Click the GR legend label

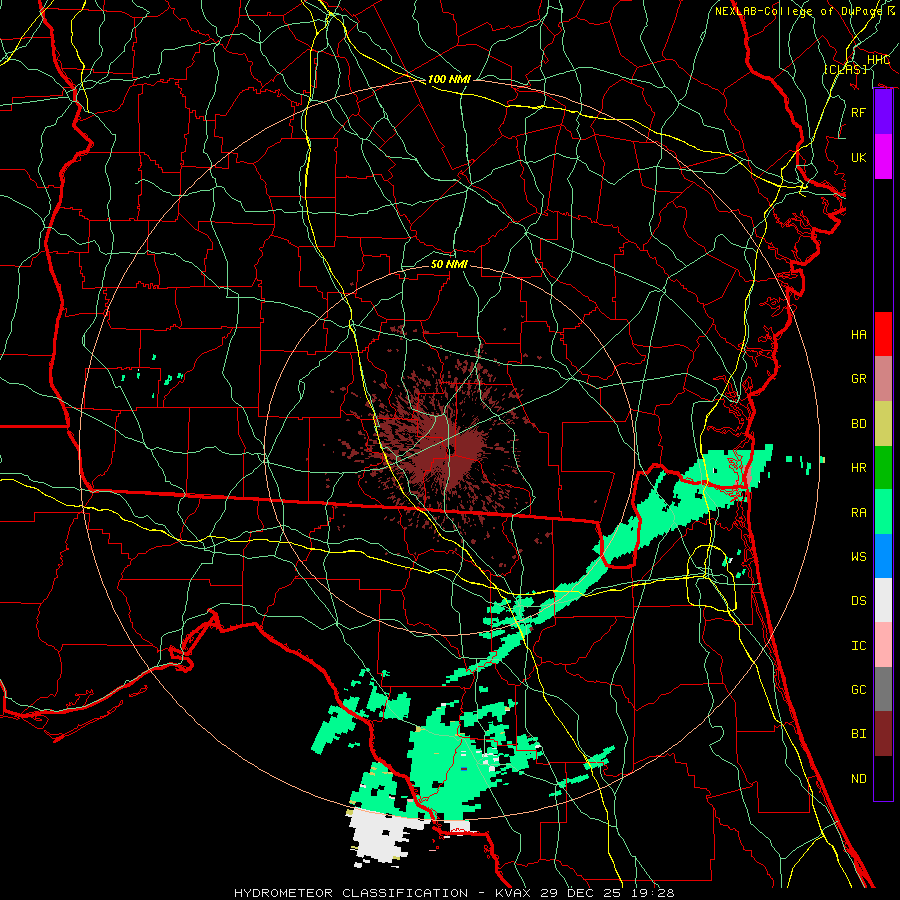point(858,379)
